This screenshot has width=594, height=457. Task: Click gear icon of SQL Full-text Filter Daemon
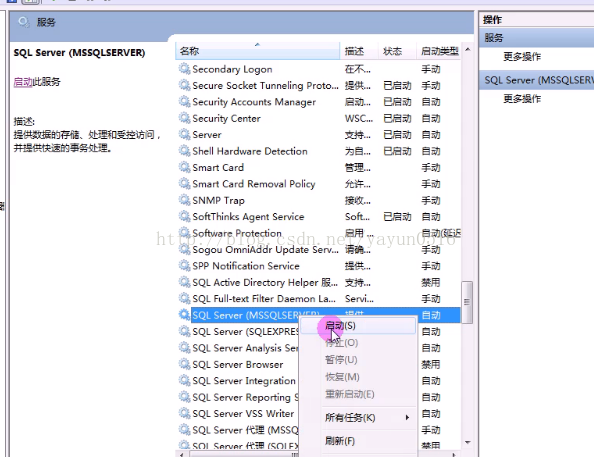[x=184, y=299]
